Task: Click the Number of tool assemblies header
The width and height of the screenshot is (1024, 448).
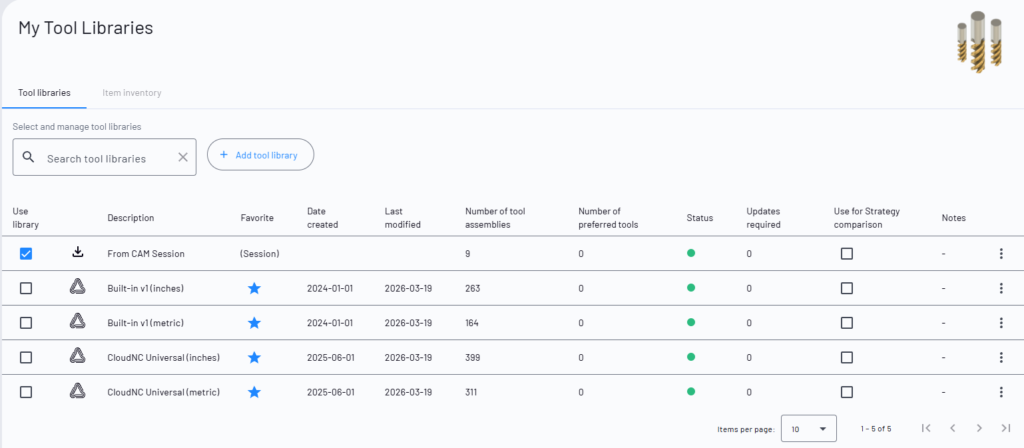Action: (495, 217)
